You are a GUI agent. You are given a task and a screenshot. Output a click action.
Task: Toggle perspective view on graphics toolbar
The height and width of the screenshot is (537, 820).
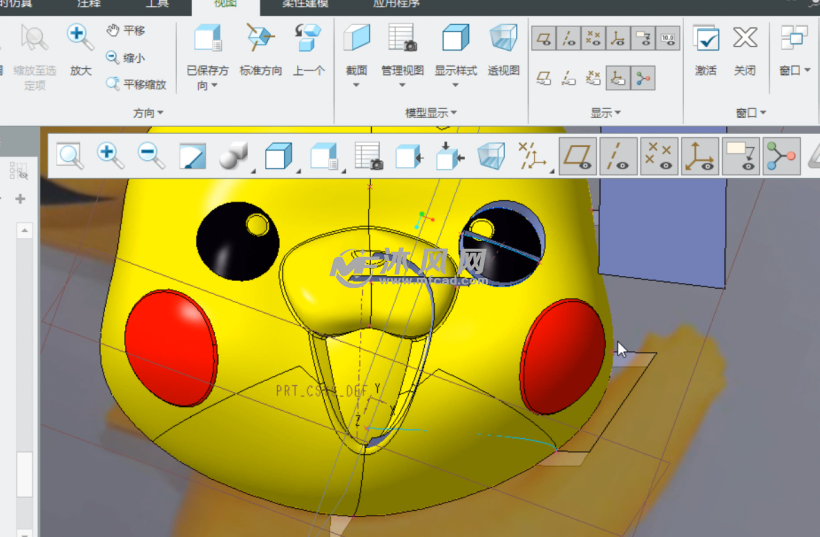(491, 156)
